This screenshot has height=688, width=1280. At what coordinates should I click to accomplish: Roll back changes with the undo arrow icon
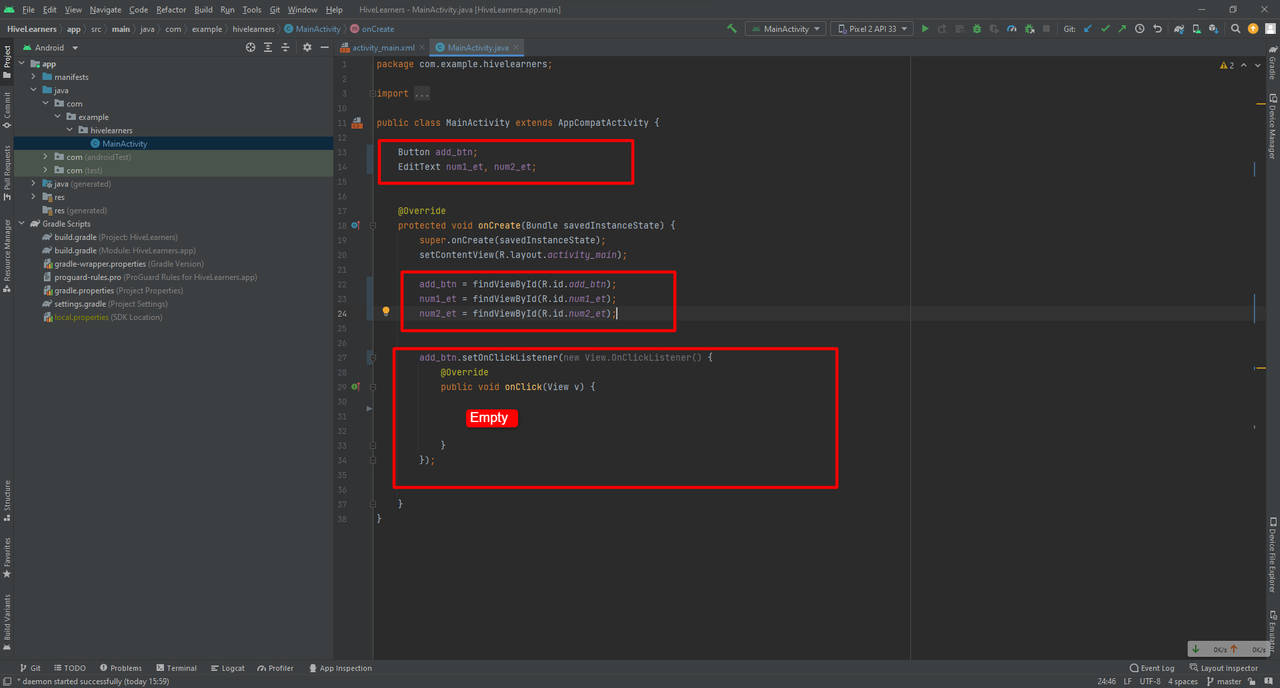point(1158,29)
